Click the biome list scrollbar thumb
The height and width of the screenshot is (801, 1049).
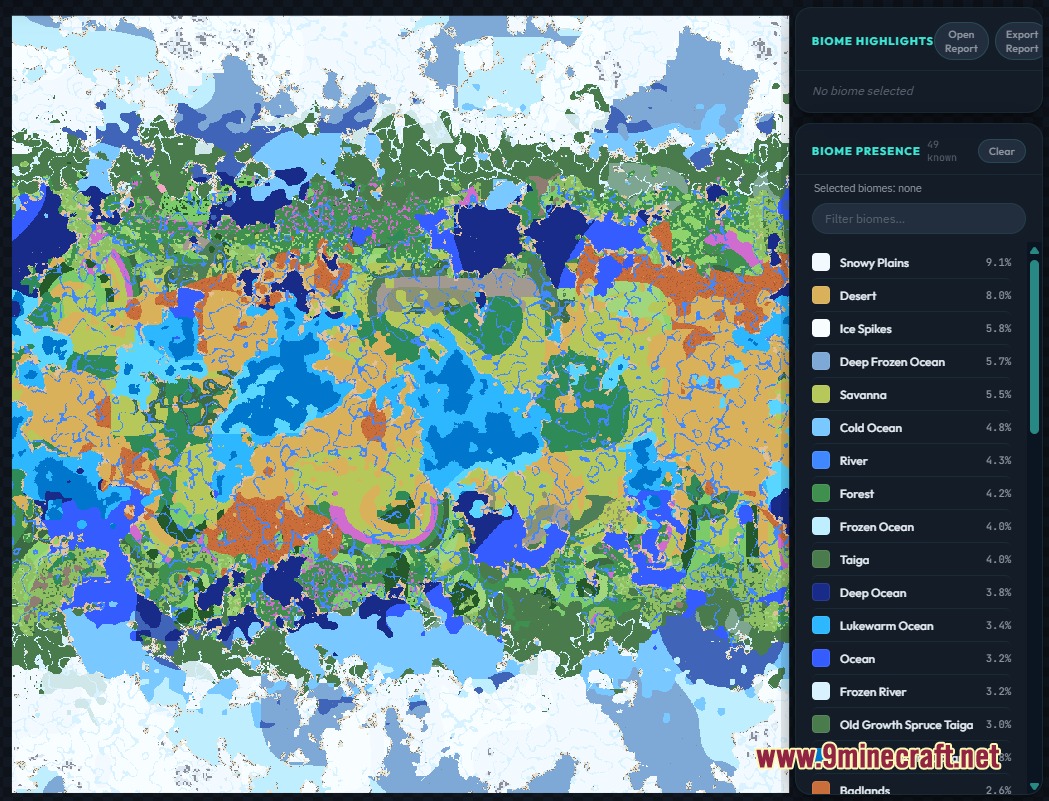(1034, 347)
